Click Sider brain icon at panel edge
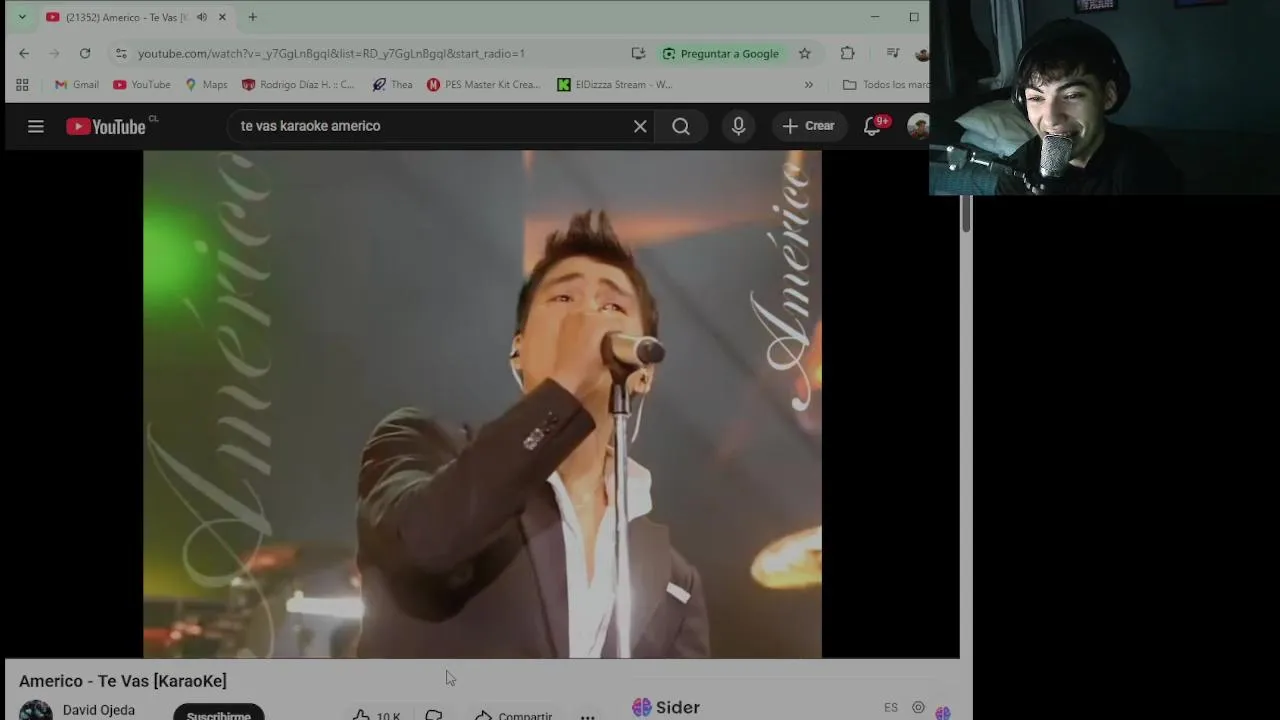 tap(943, 712)
